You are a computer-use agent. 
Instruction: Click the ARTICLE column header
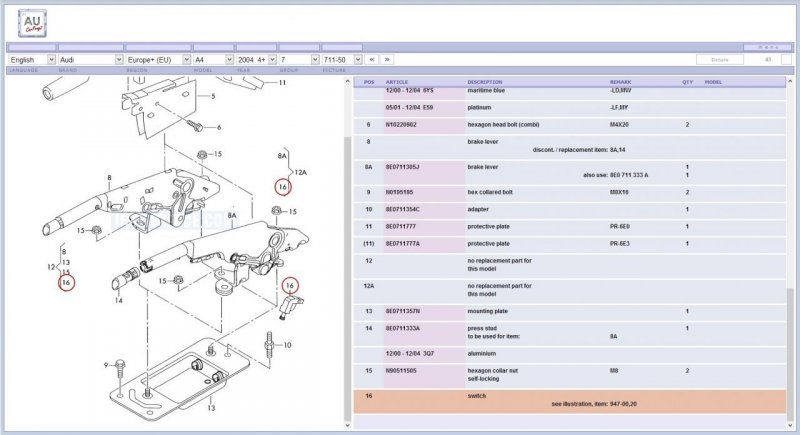pos(397,81)
